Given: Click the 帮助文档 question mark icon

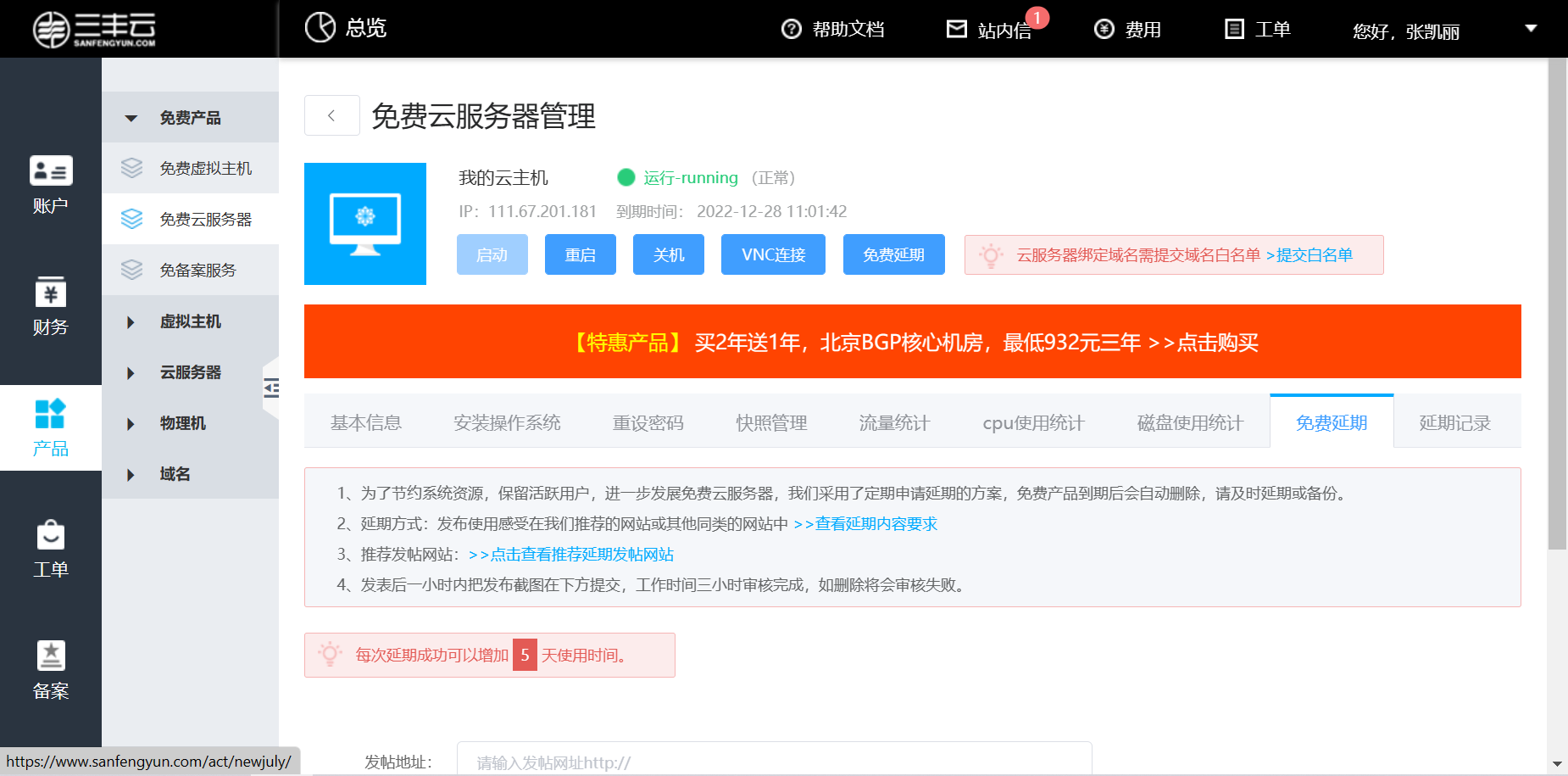Looking at the screenshot, I should (x=792, y=30).
